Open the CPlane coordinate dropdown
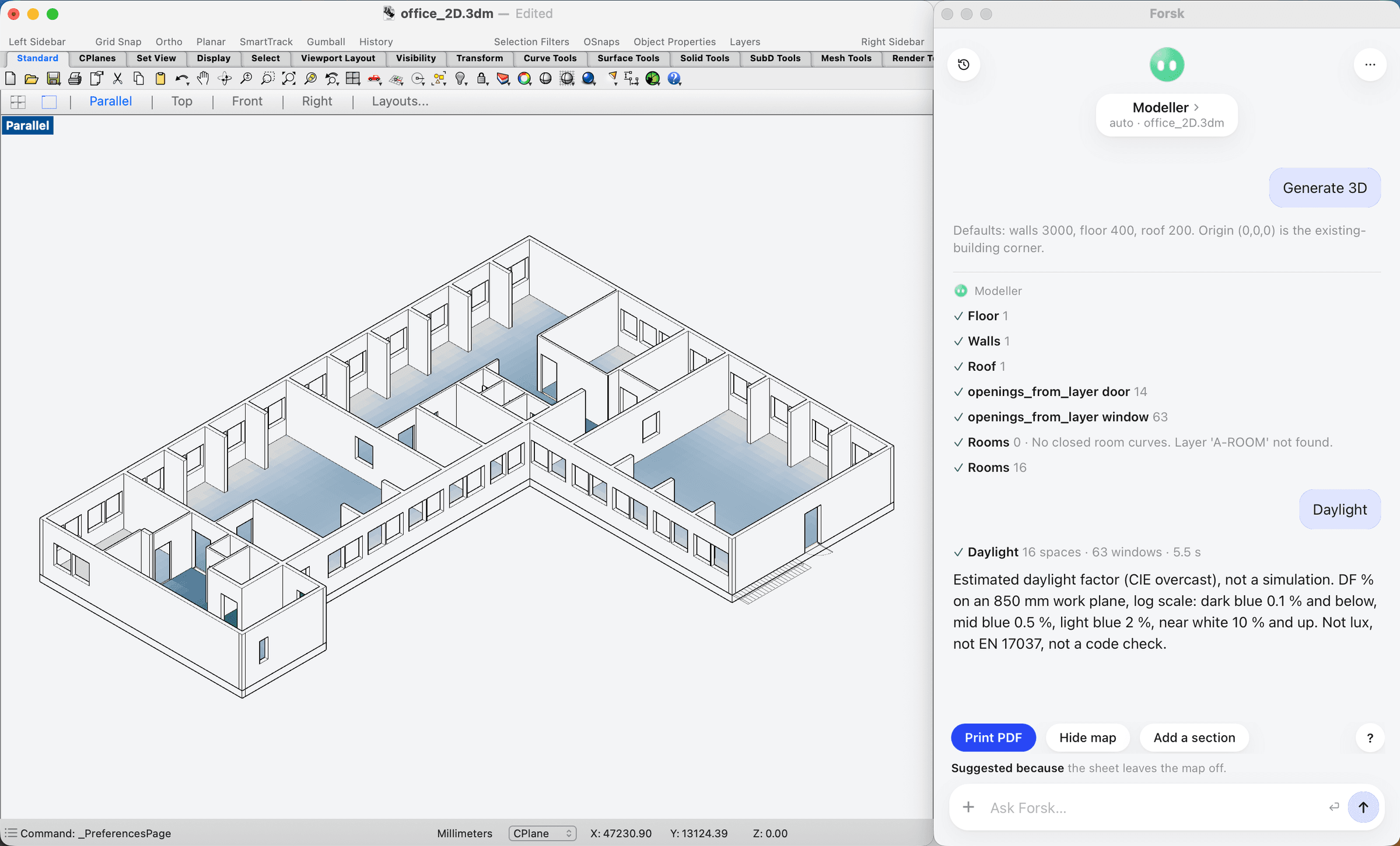The height and width of the screenshot is (846, 1400). point(542,834)
